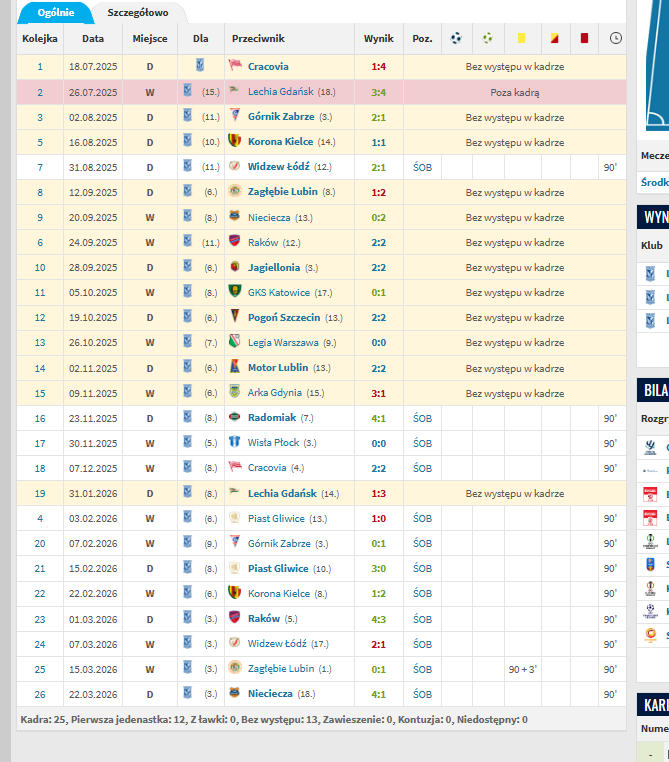
Task: Click Motor Lublin crest icon
Action: click(235, 366)
